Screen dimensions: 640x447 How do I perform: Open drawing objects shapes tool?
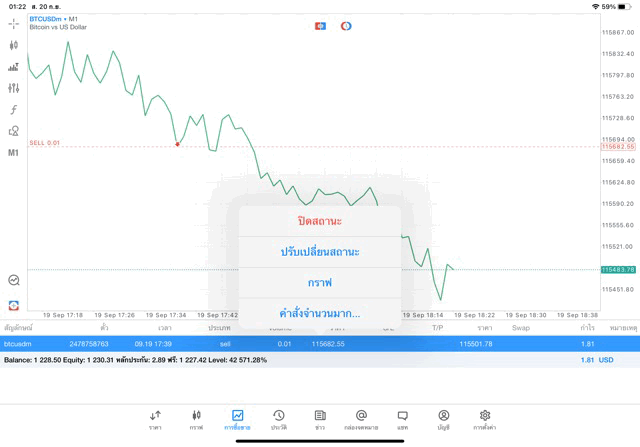click(x=14, y=131)
